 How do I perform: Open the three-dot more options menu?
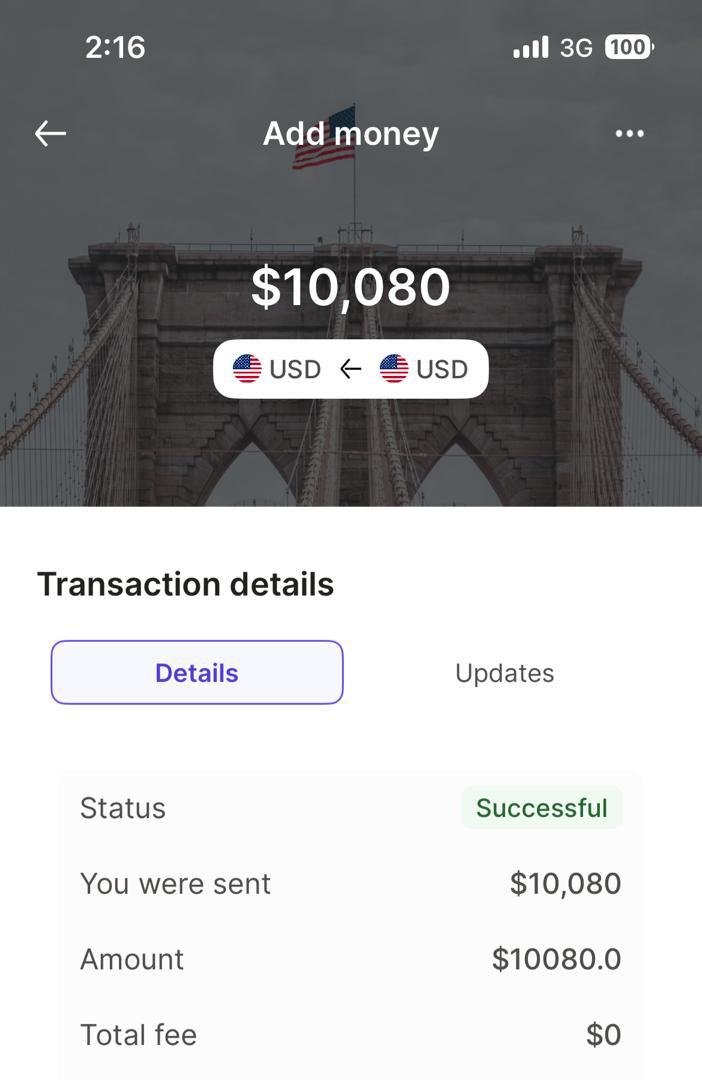point(629,134)
